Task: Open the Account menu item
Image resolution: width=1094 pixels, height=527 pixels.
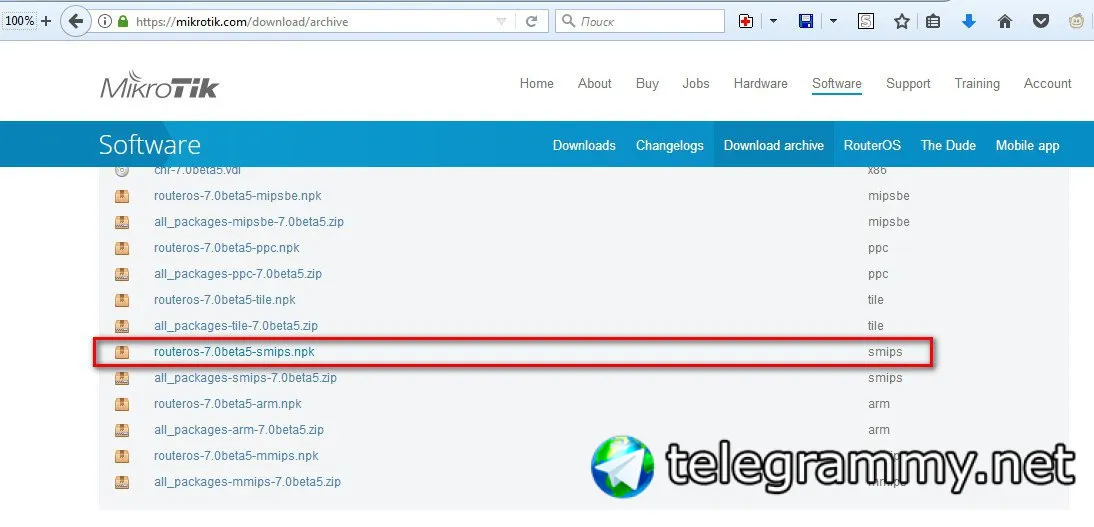Action: pyautogui.click(x=1047, y=83)
